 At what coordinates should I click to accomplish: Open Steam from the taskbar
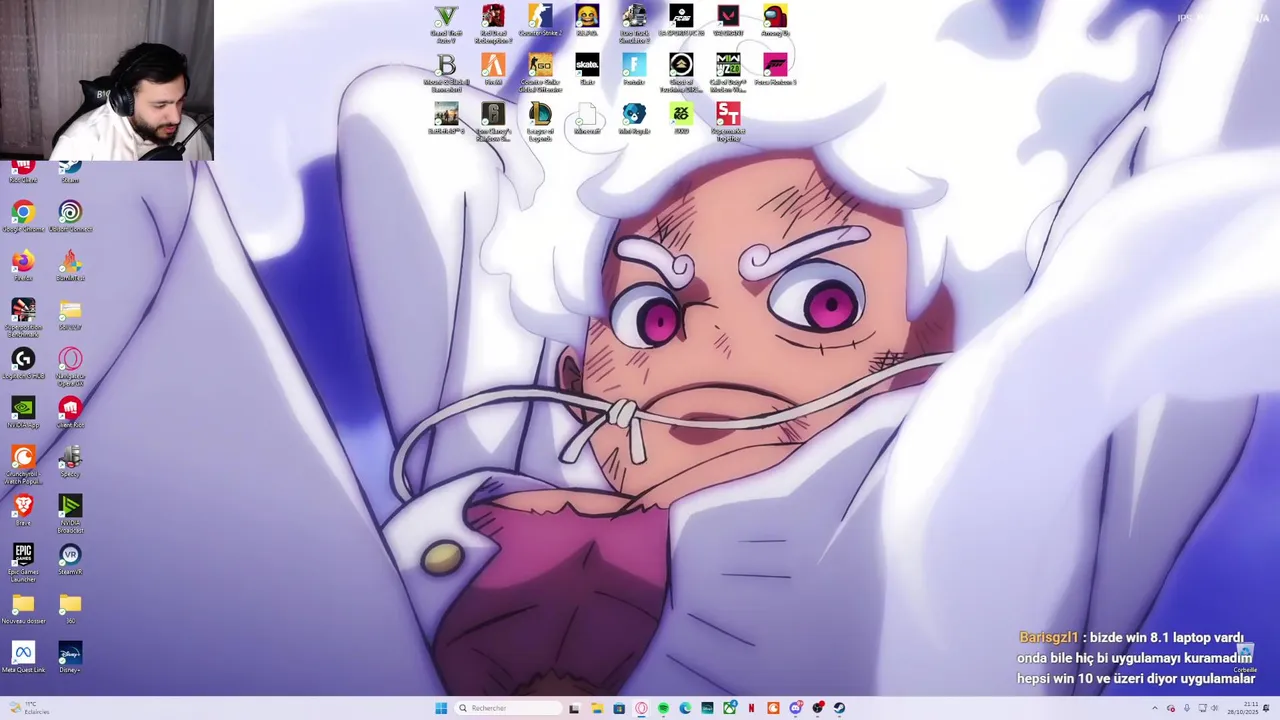tap(839, 708)
